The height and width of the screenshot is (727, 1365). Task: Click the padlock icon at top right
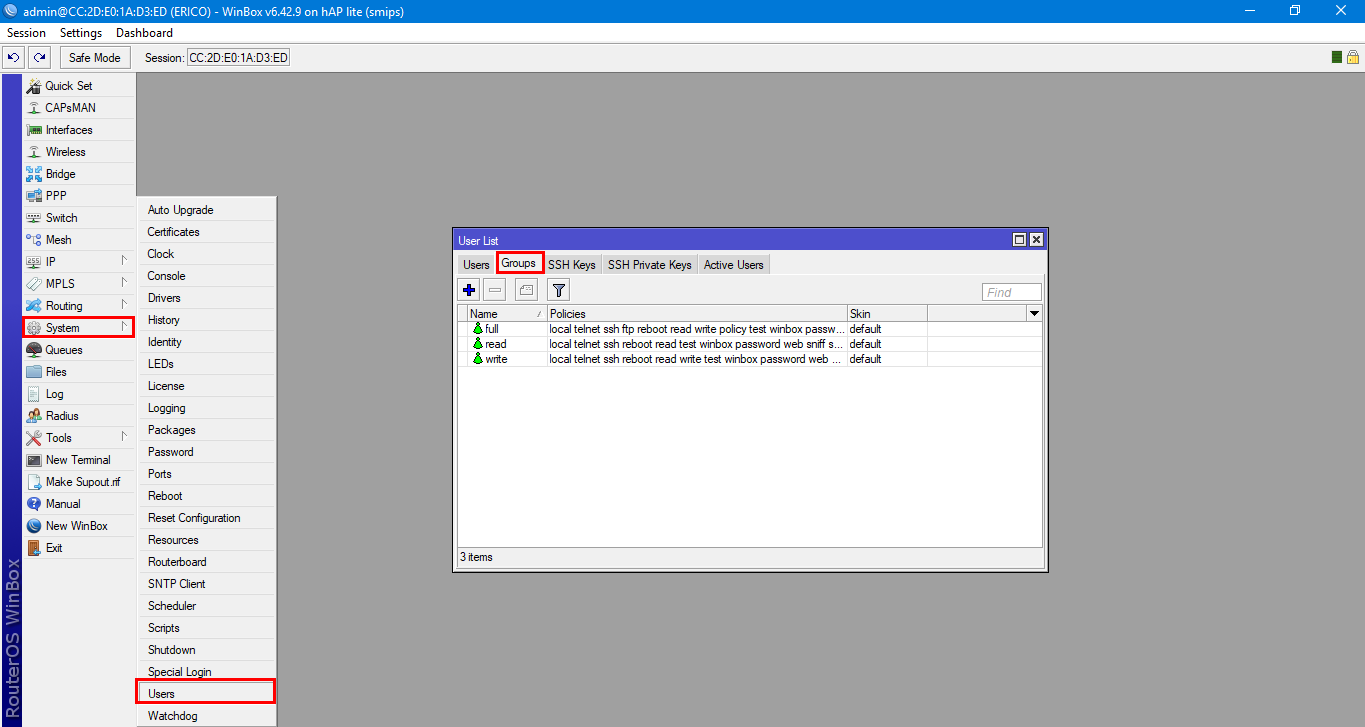[x=1352, y=58]
